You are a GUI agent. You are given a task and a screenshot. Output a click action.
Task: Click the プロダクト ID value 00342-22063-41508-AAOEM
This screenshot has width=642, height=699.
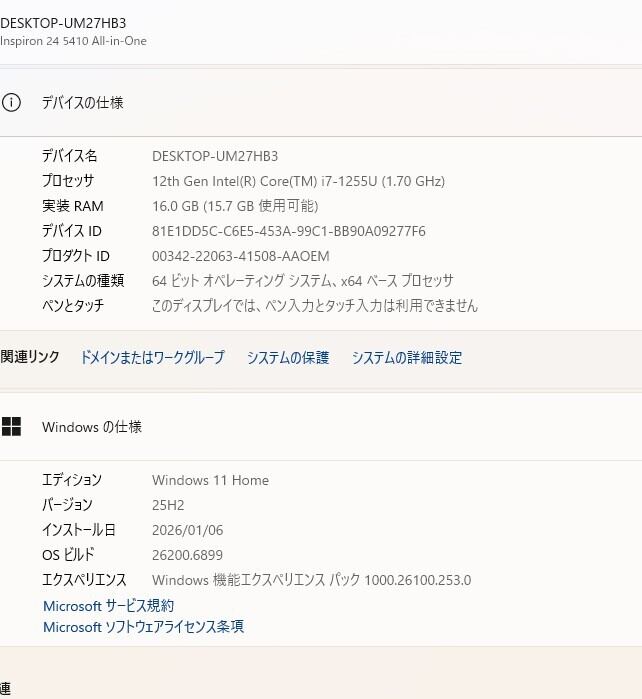(x=240, y=256)
